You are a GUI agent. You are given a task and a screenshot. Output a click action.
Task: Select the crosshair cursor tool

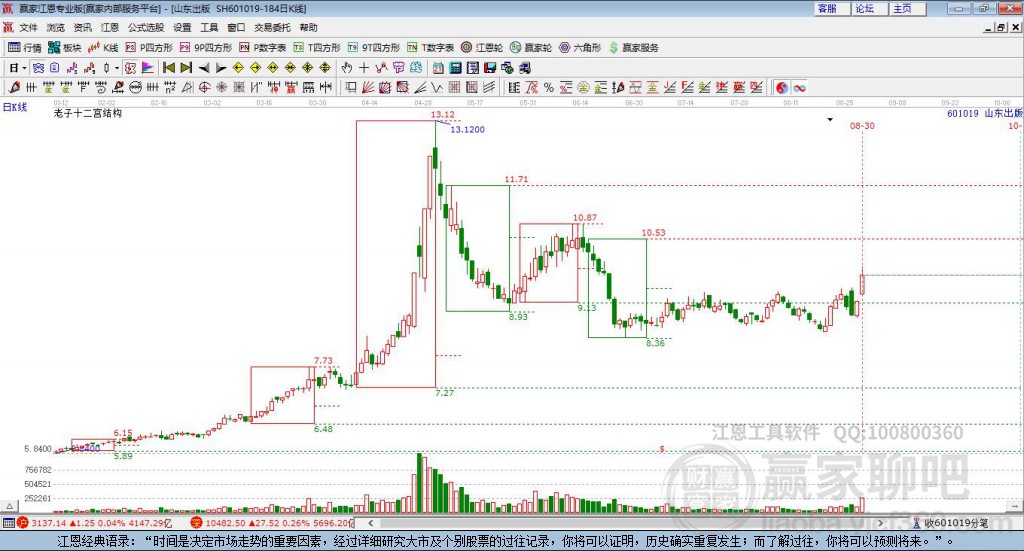pos(364,68)
